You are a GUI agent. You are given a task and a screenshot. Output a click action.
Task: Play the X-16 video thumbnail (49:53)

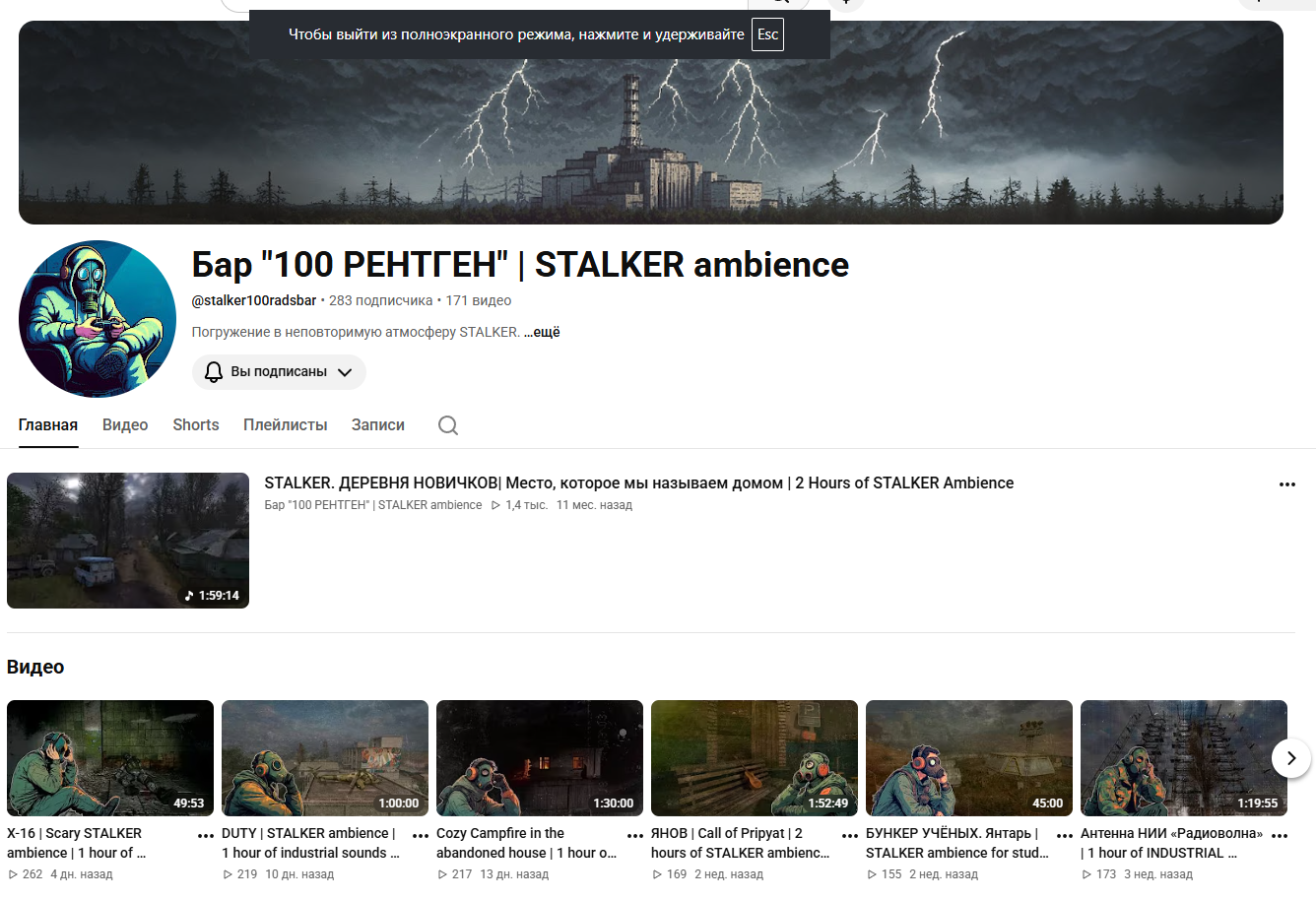pyautogui.click(x=110, y=758)
